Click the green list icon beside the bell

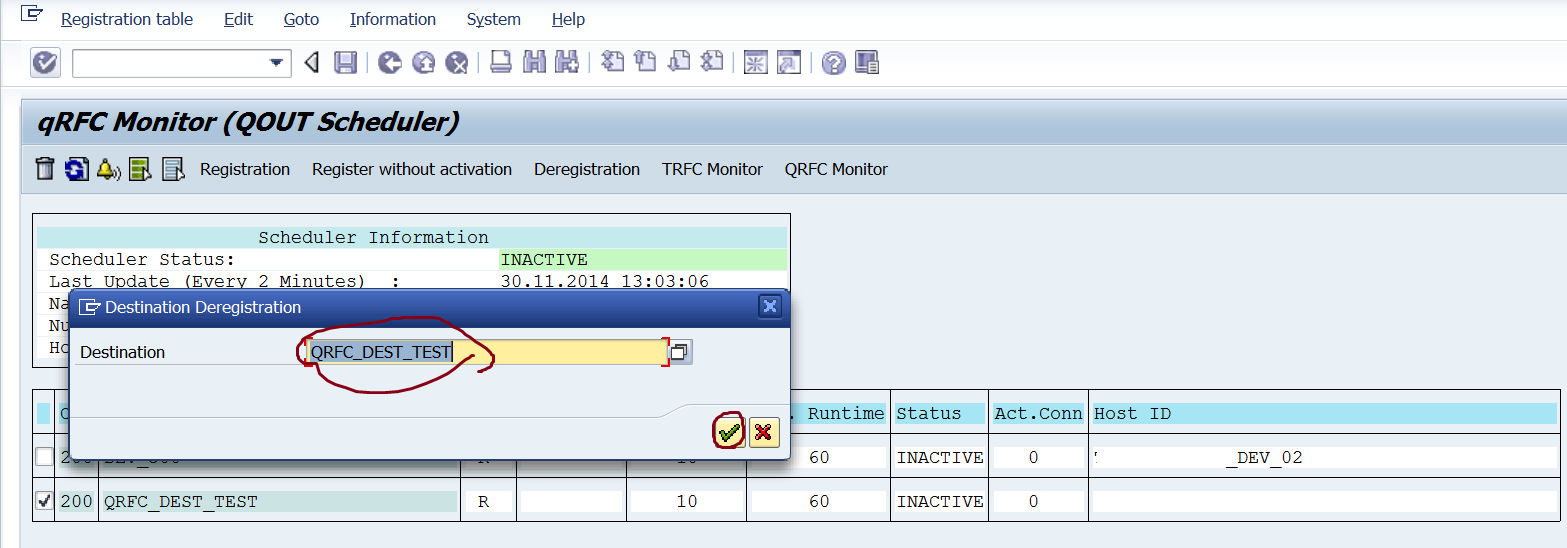point(140,169)
